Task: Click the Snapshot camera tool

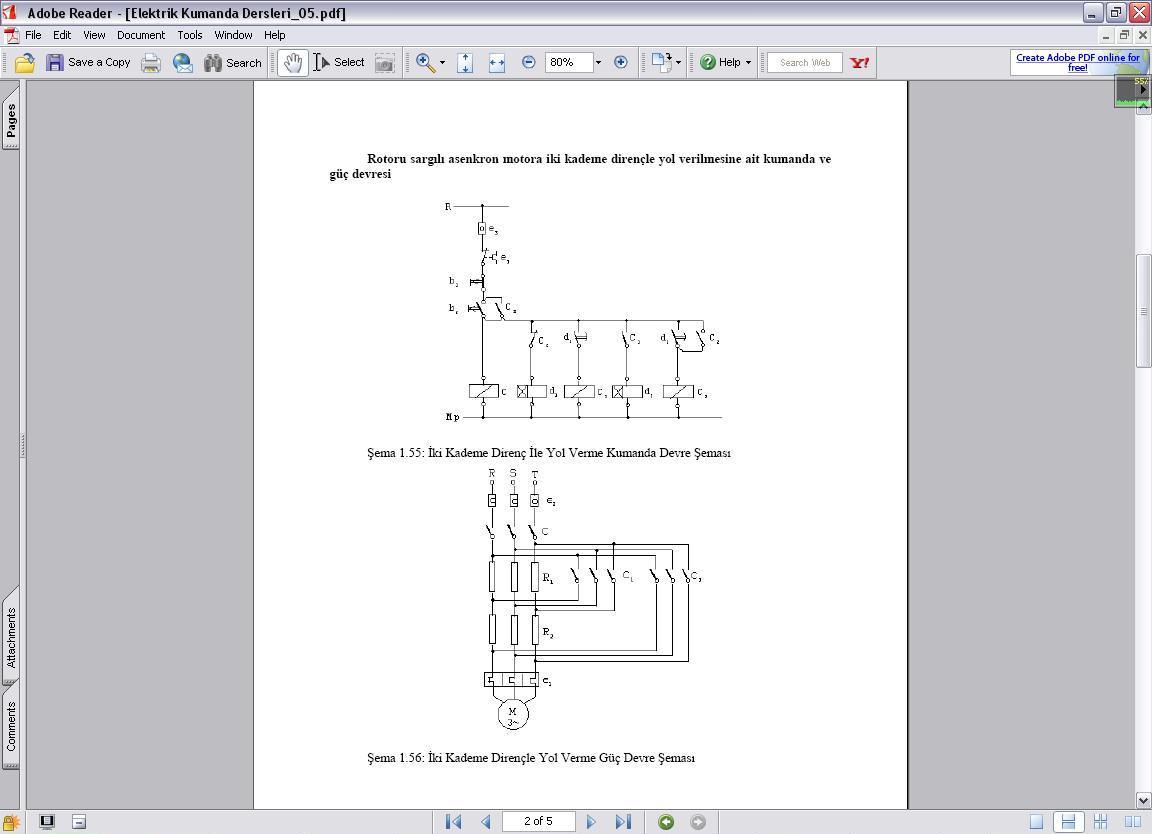Action: tap(384, 62)
